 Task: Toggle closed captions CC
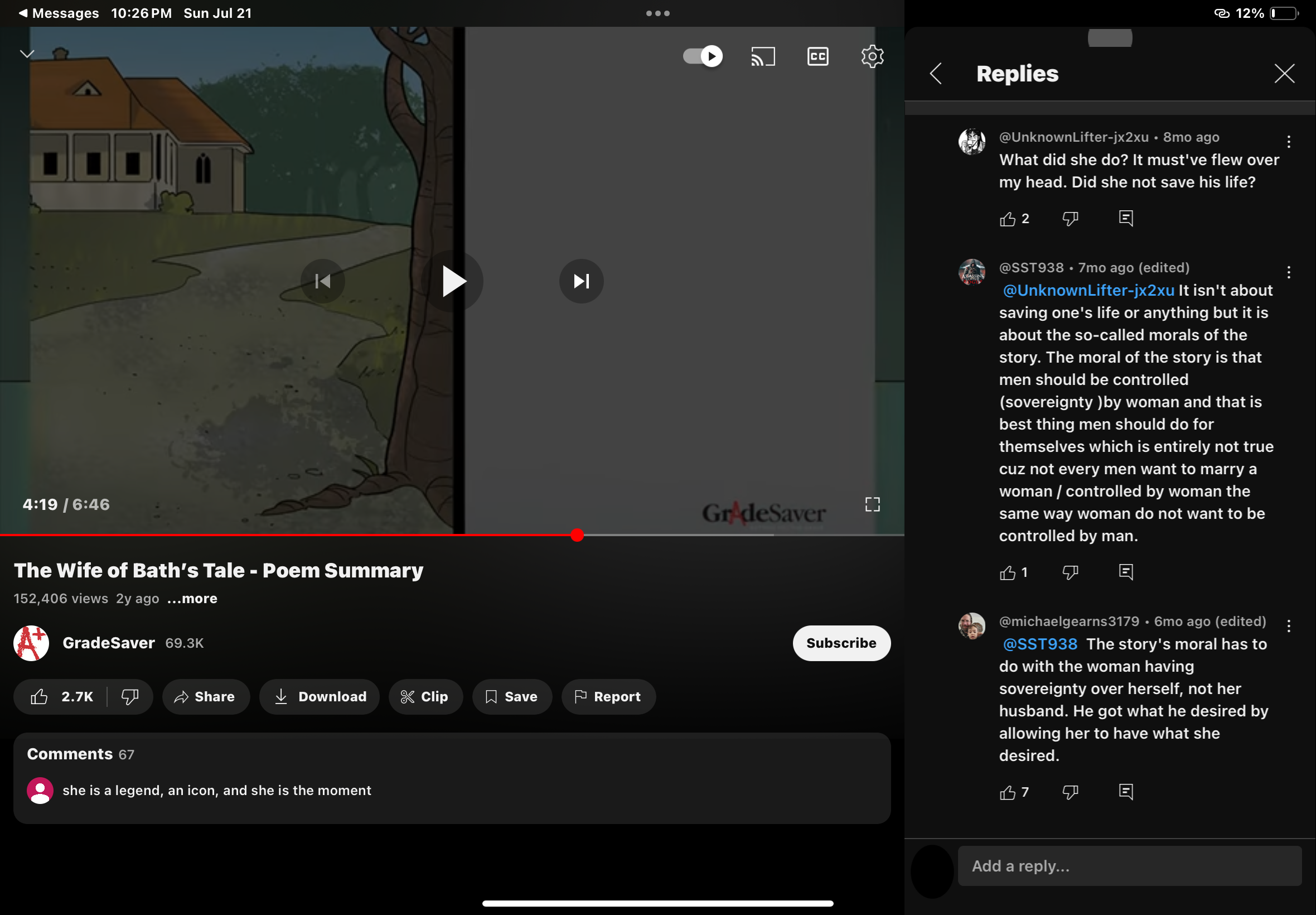(817, 56)
